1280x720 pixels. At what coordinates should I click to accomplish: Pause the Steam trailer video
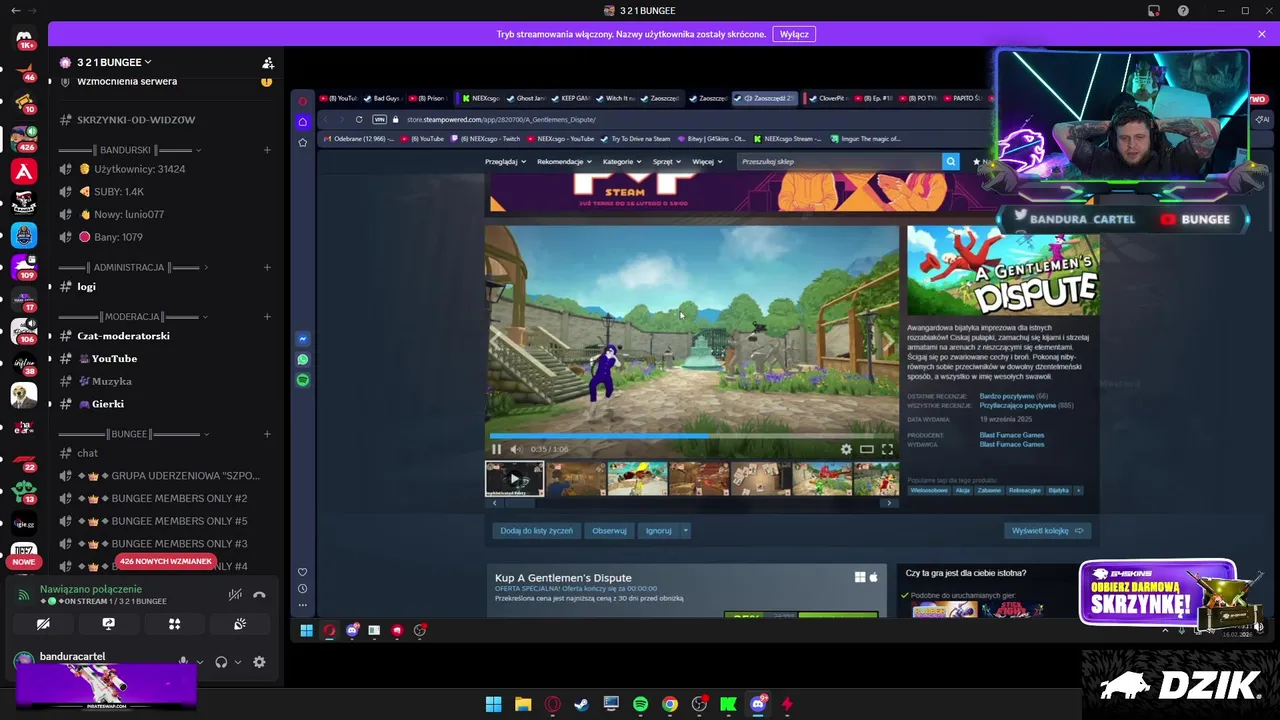[x=496, y=449]
